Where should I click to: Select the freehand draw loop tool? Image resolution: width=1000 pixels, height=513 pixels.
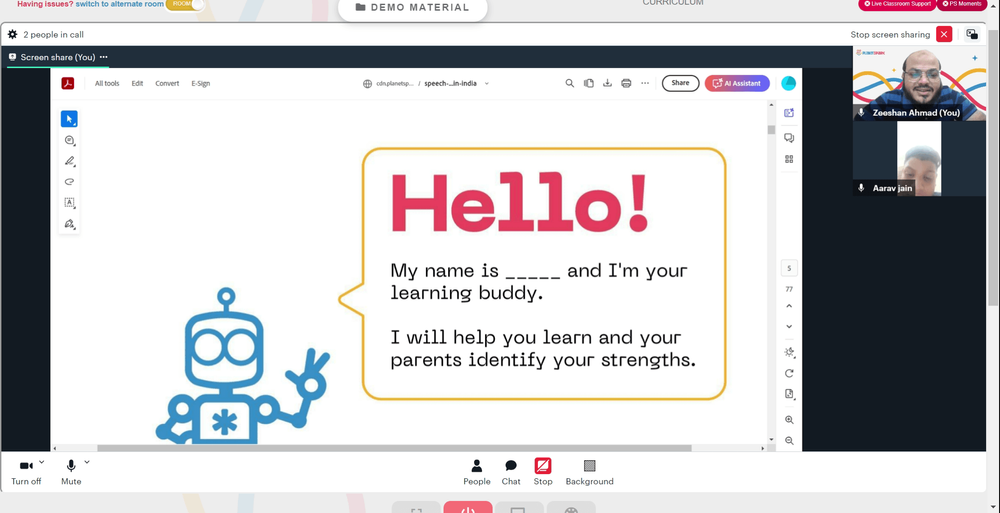point(70,182)
